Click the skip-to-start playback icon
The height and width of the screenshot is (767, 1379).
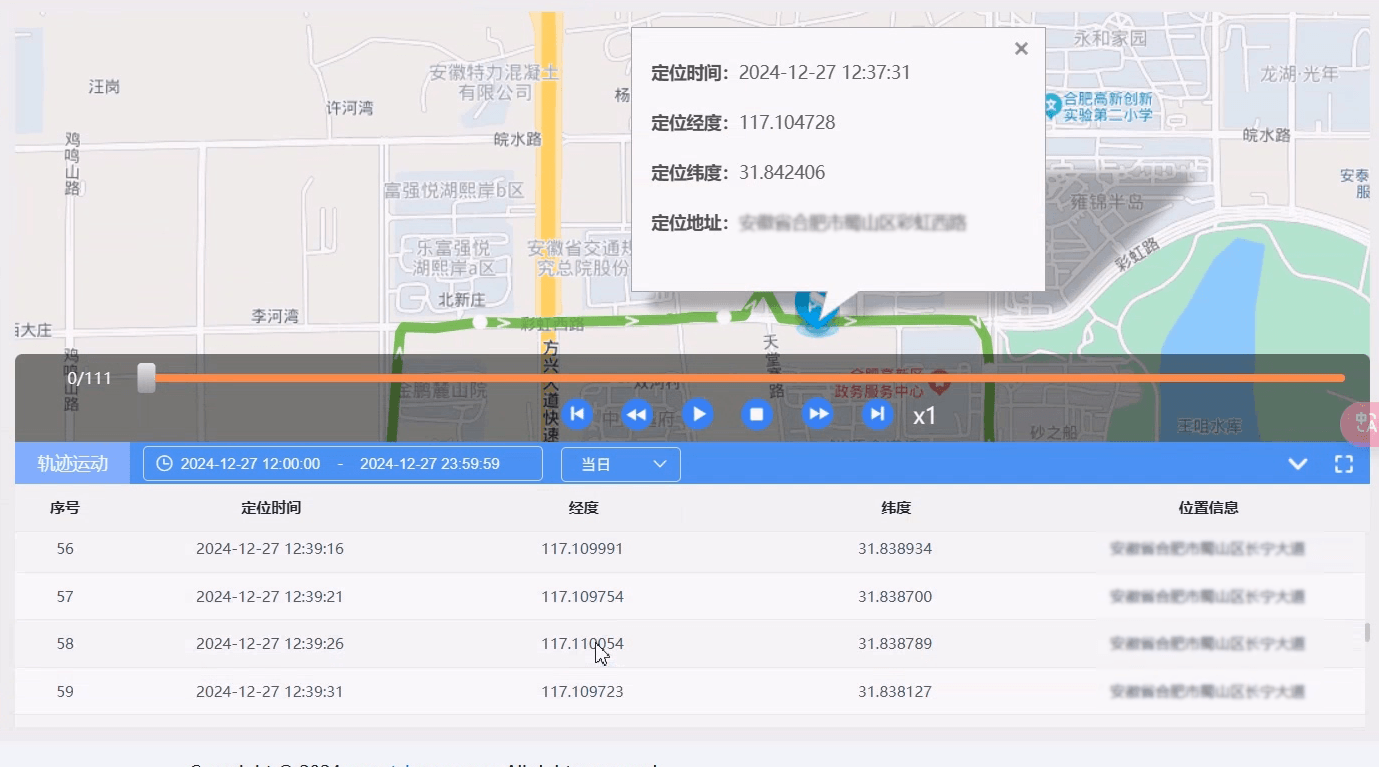pyautogui.click(x=577, y=414)
